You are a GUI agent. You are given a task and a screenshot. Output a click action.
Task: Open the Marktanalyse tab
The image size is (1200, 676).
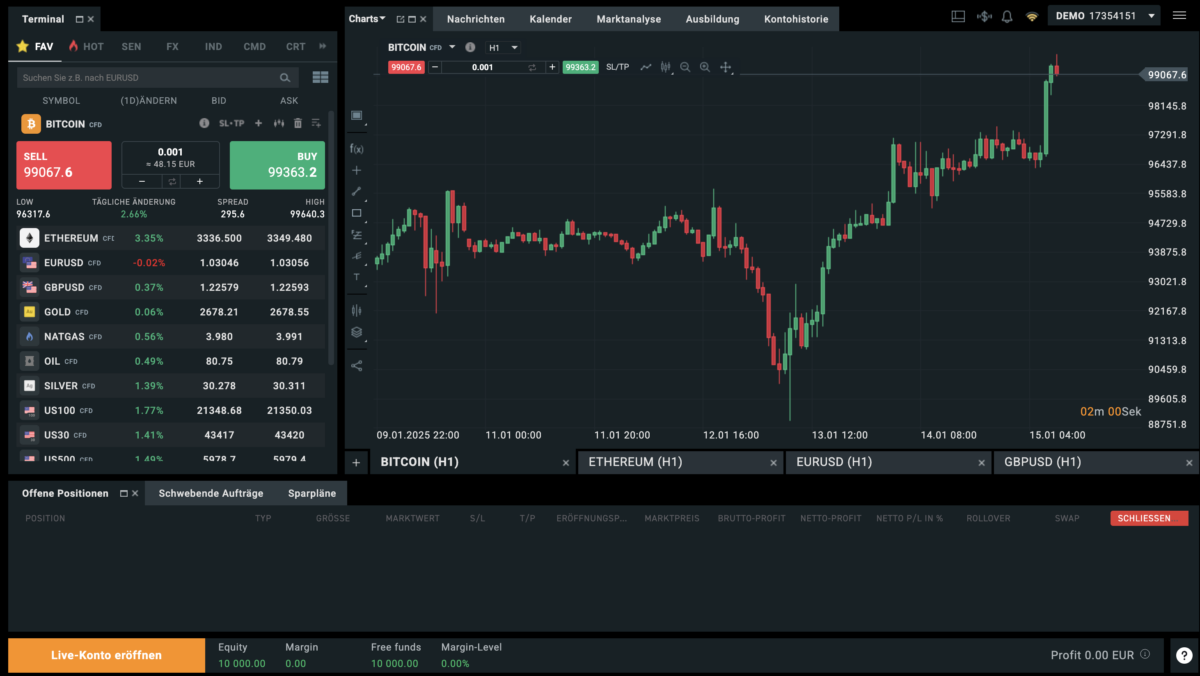630,18
